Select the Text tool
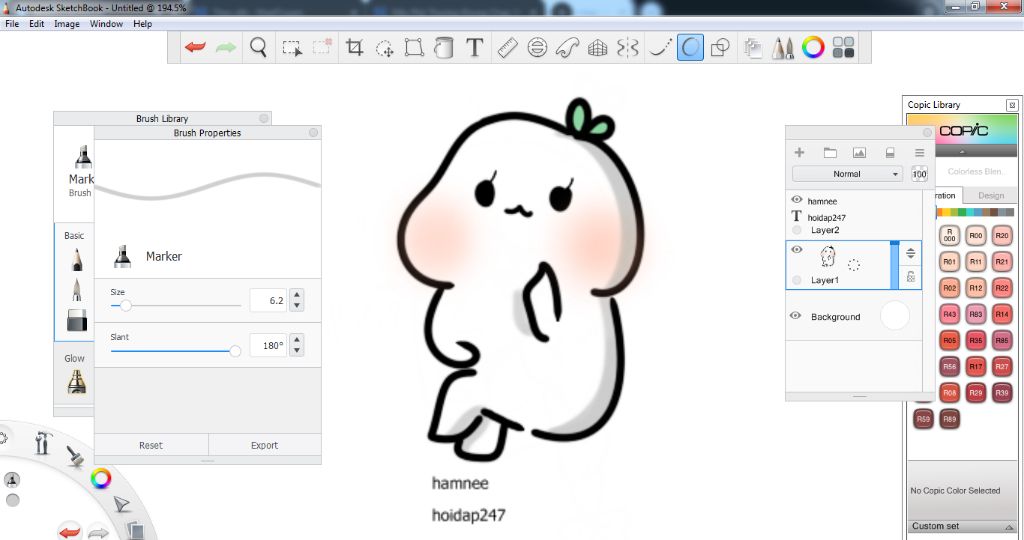1024x540 pixels. tap(475, 47)
